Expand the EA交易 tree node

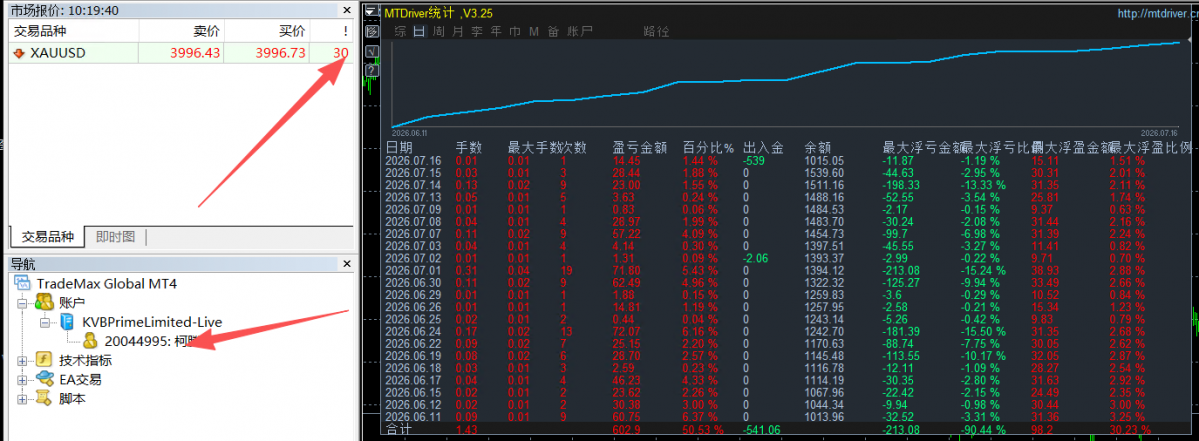[x=22, y=380]
